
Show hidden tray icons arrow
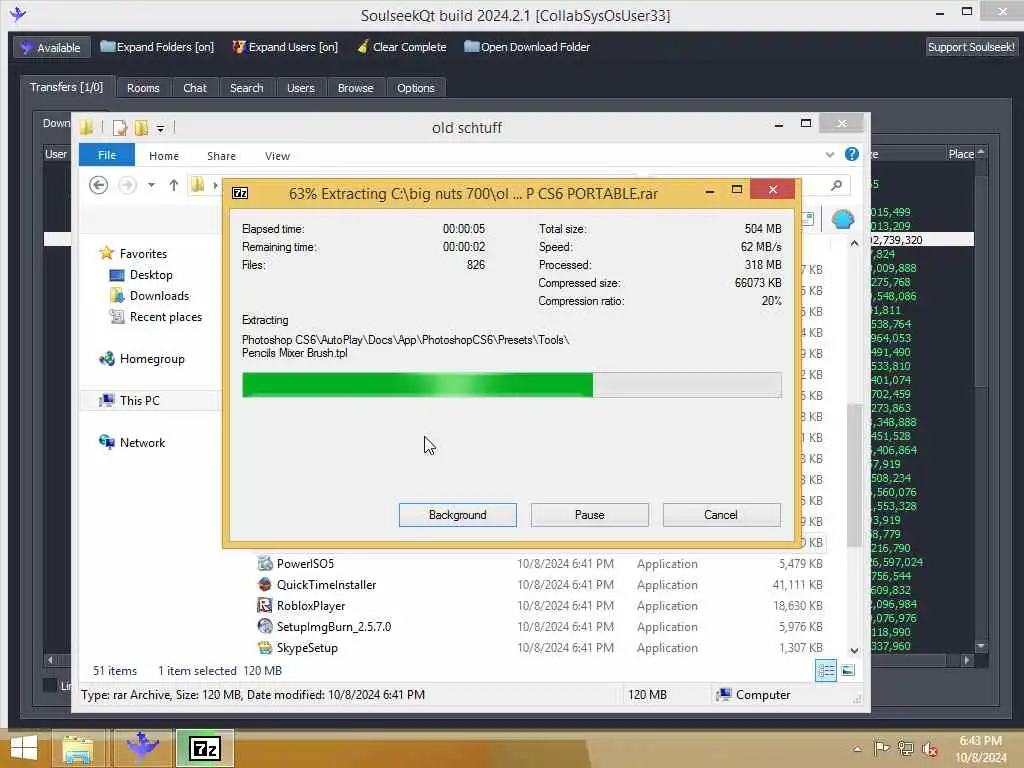pyautogui.click(x=857, y=749)
